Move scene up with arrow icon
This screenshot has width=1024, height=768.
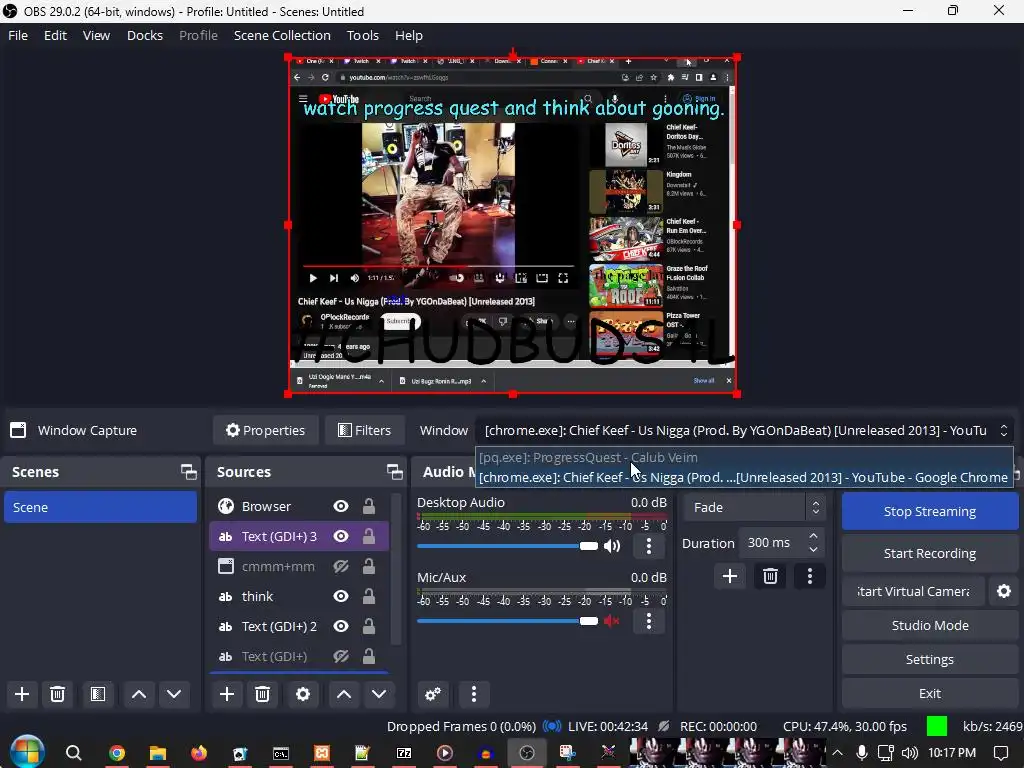pos(139,694)
